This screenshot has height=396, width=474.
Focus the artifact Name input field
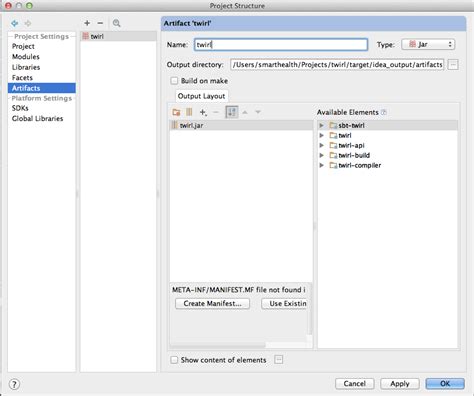281,45
